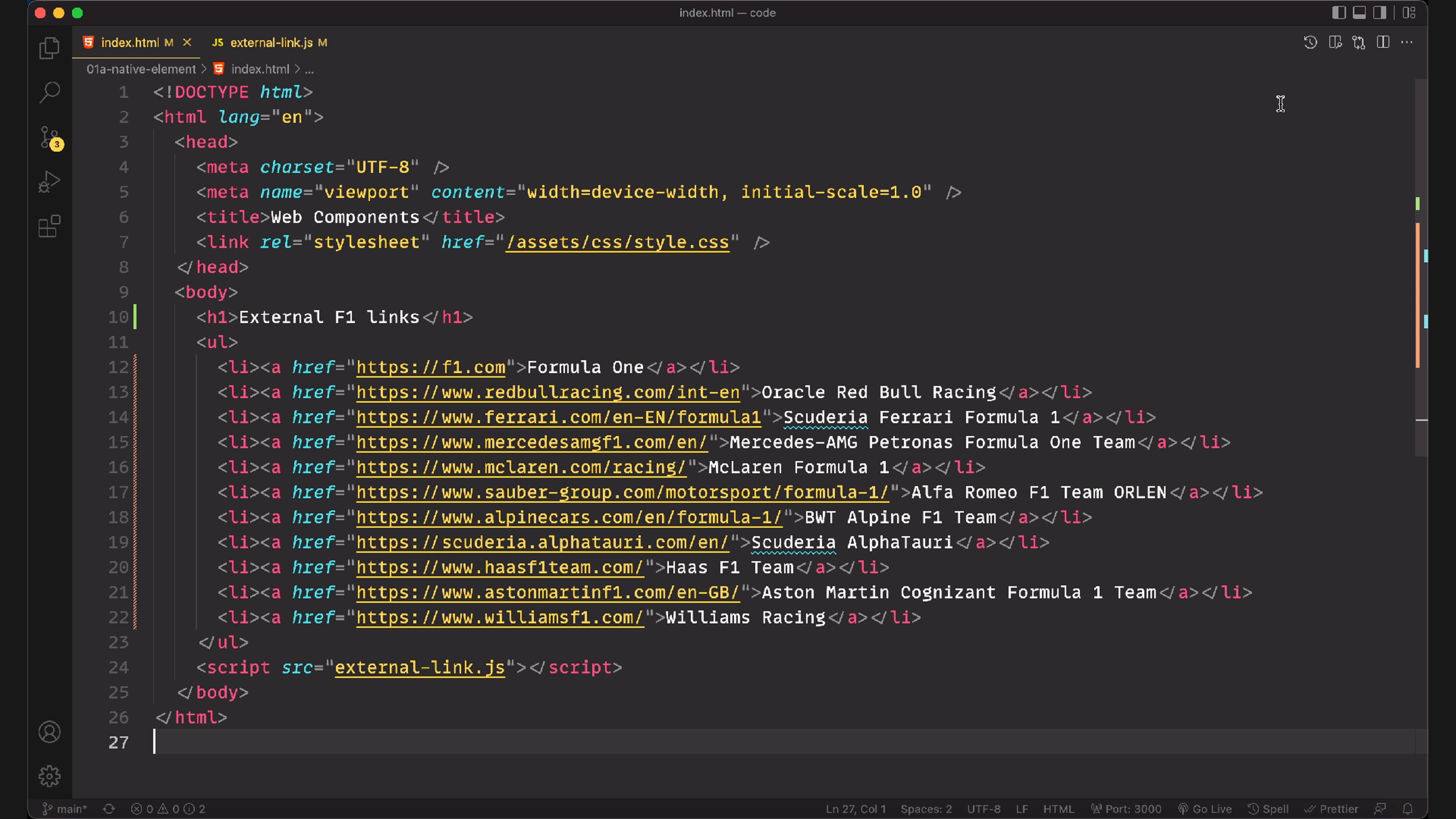This screenshot has height=819, width=1456.
Task: Open the Run and Debug view
Action: [49, 182]
